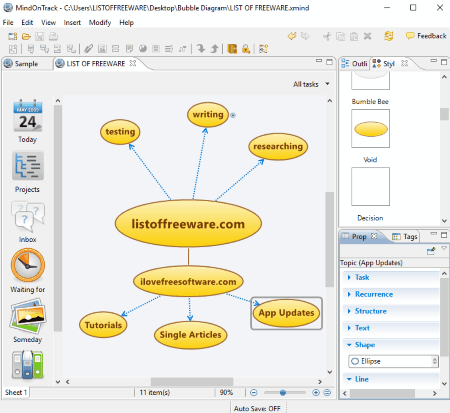Open the Ellipse shape combo box
The width and height of the screenshot is (450, 413).
pos(393,361)
